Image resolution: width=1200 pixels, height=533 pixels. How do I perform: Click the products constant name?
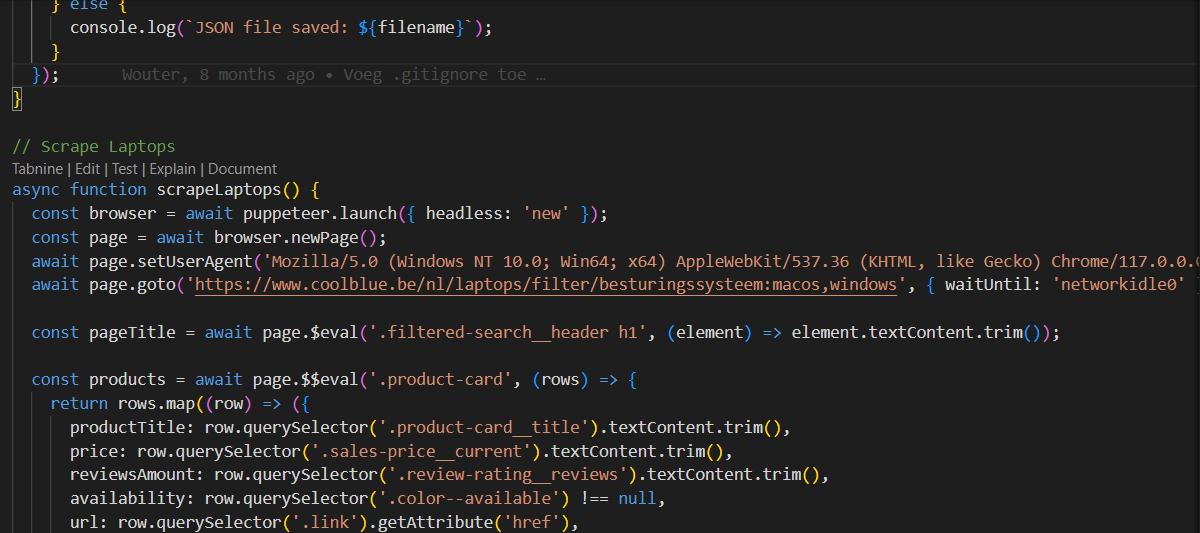click(127, 380)
